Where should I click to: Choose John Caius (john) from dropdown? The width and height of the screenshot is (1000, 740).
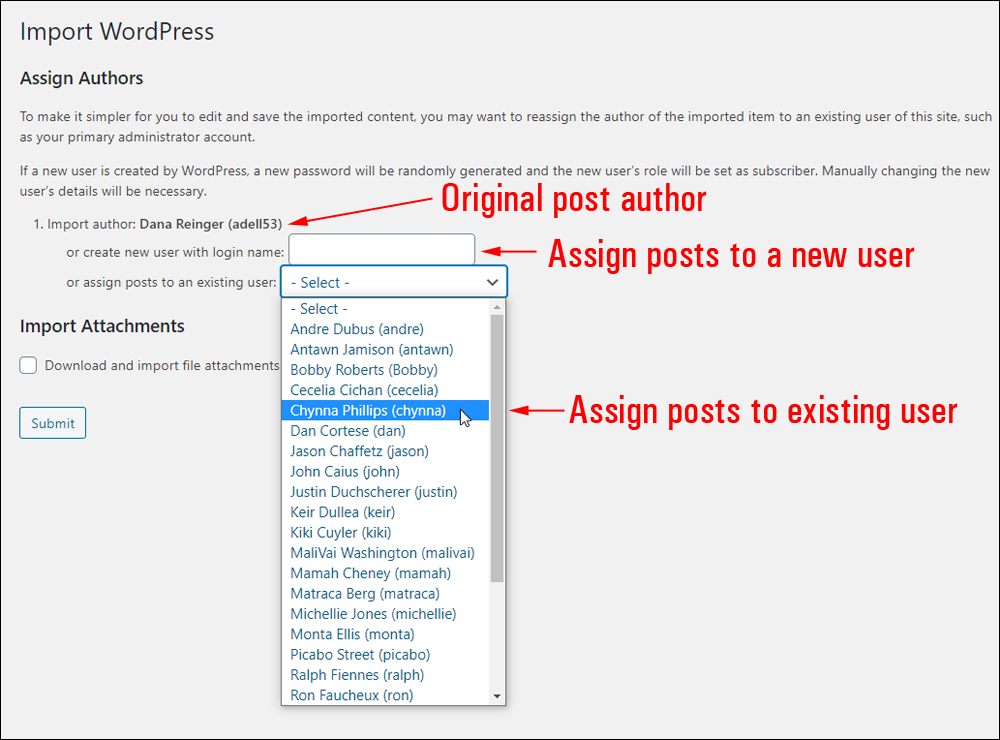(385, 472)
